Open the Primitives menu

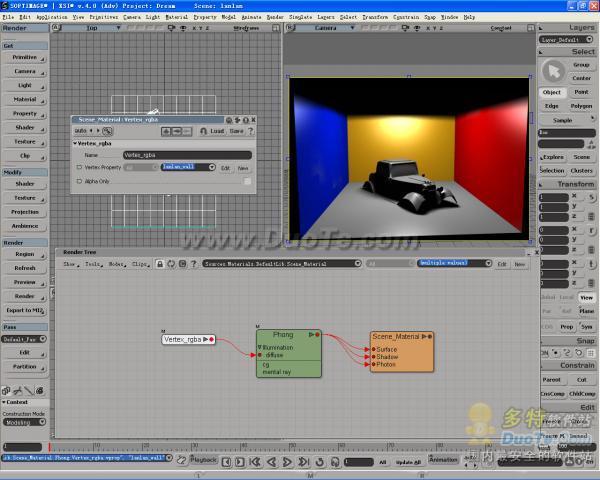[x=103, y=17]
